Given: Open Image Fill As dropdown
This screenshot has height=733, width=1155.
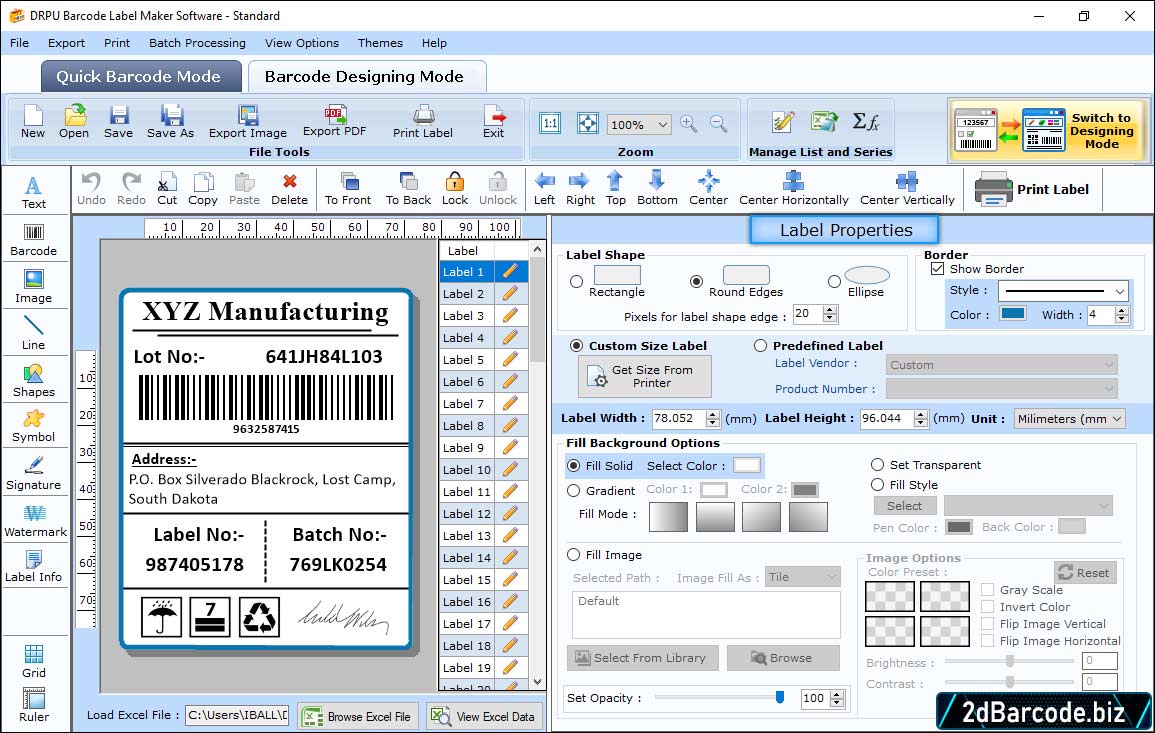Looking at the screenshot, I should (x=802, y=577).
